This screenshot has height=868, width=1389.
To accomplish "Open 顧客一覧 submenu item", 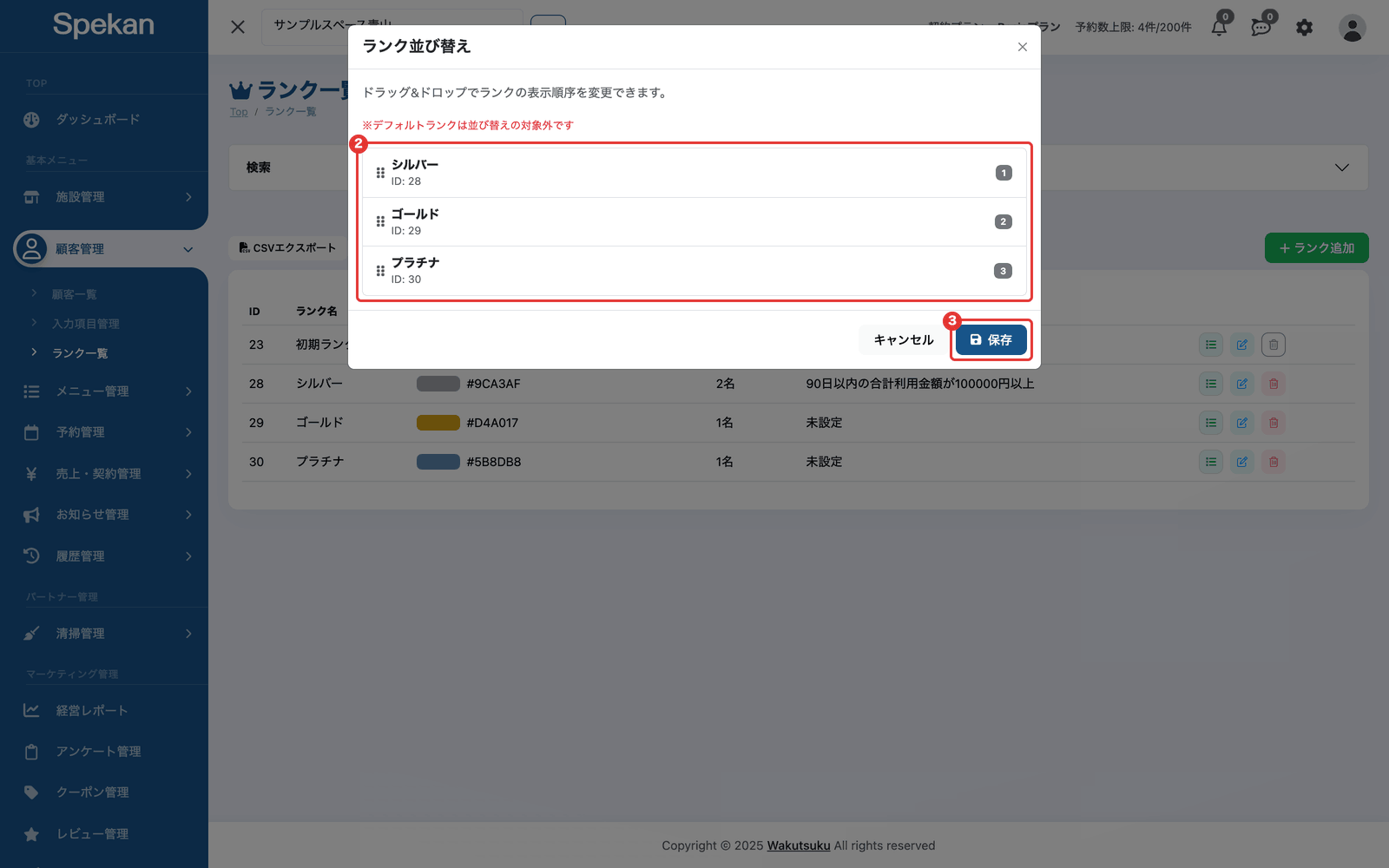I will pos(75,294).
